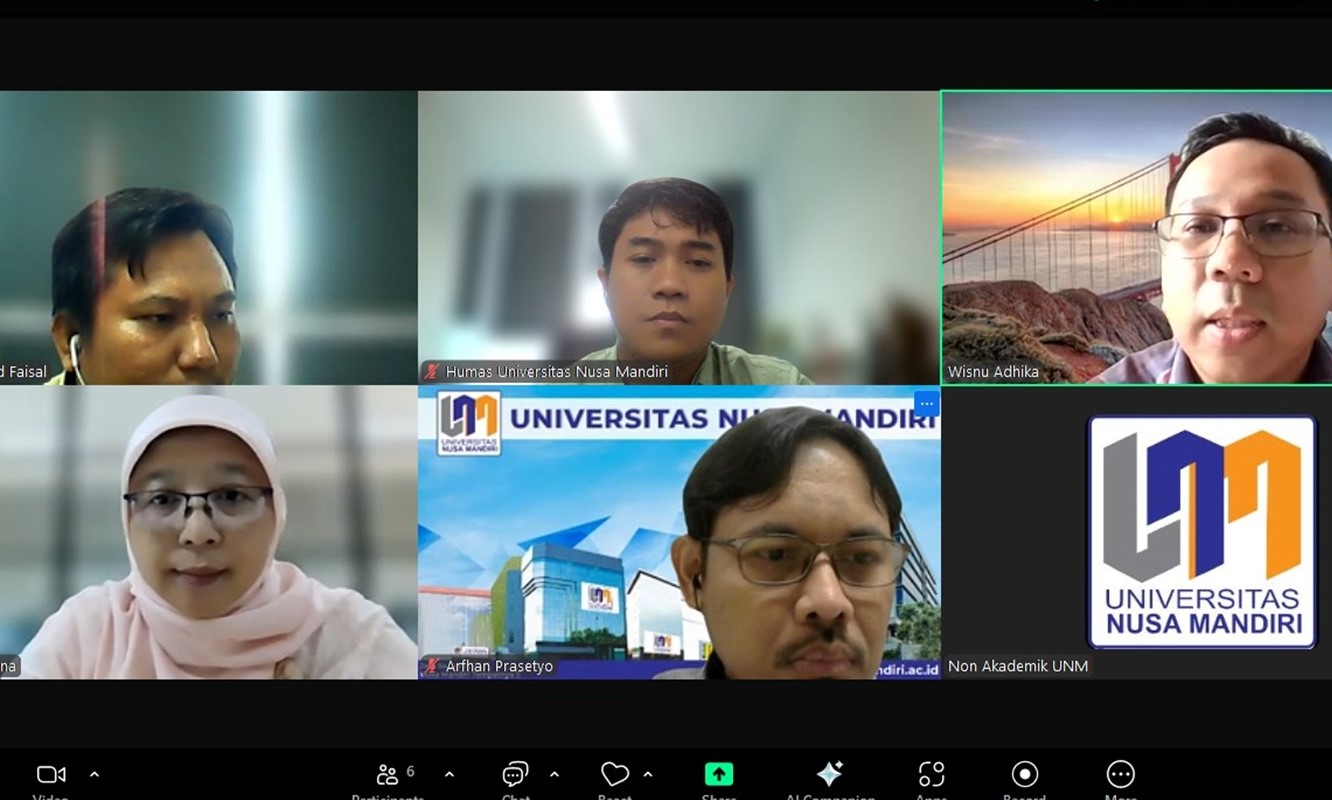Start recording with the Record icon
This screenshot has height=800, width=1332.
point(1024,774)
